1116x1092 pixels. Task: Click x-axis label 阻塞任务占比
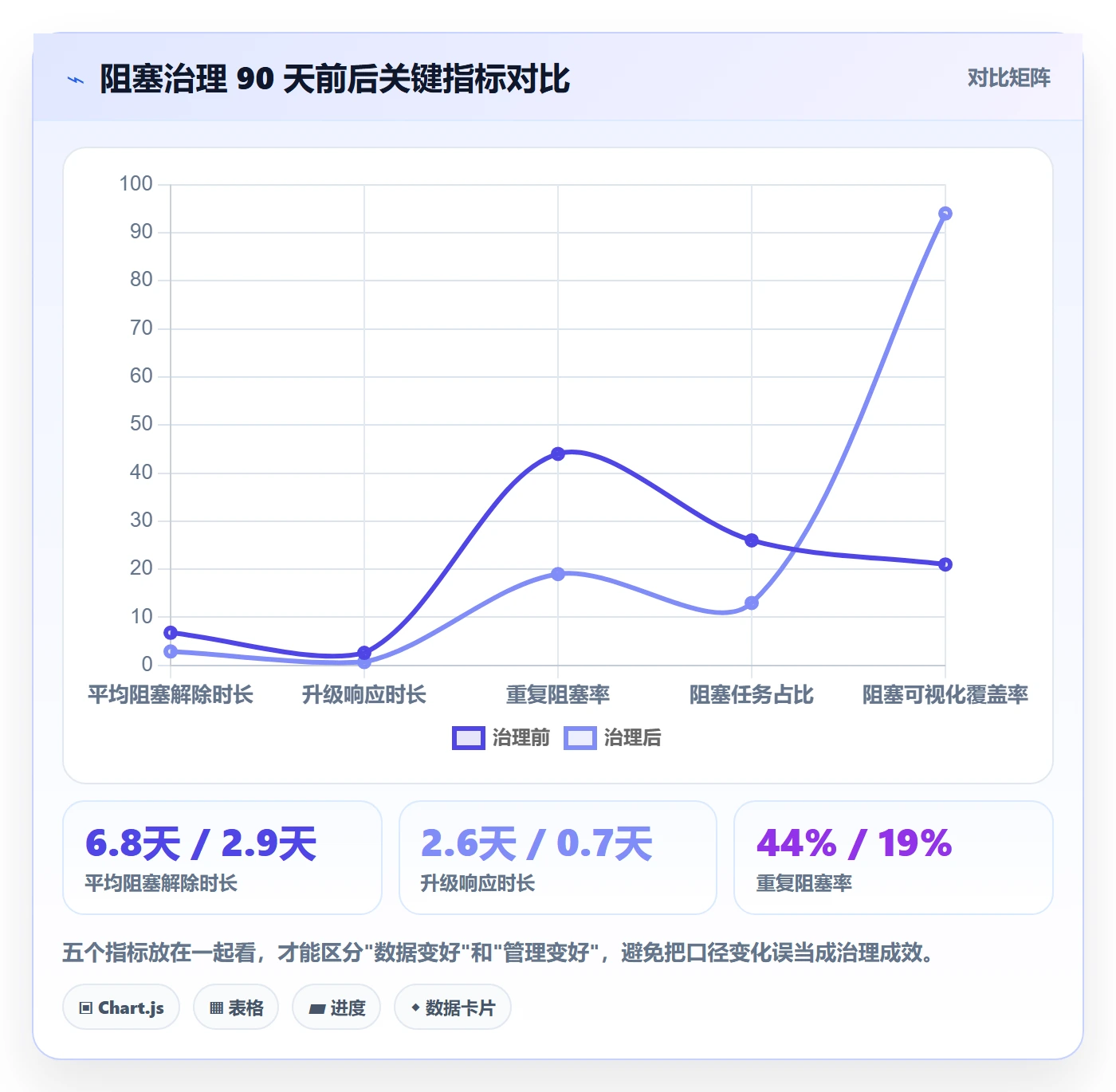coord(752,695)
